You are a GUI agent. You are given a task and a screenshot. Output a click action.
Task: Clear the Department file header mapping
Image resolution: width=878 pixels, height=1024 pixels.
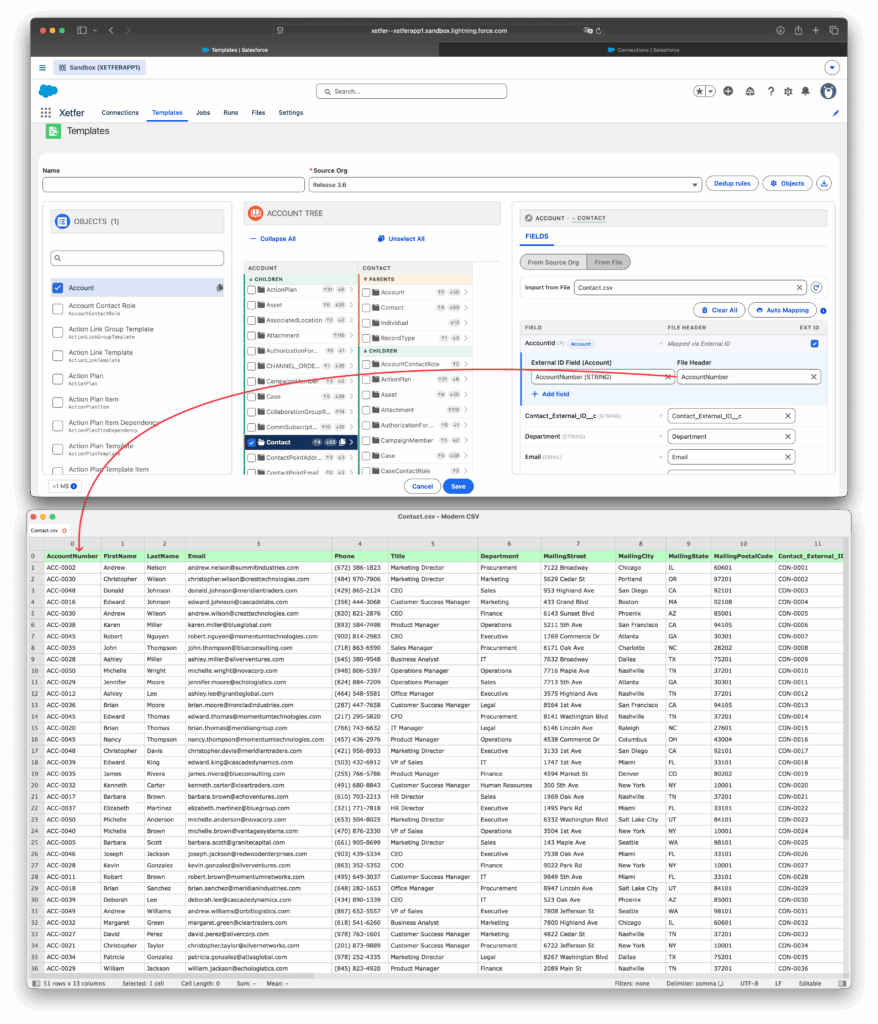(x=788, y=436)
